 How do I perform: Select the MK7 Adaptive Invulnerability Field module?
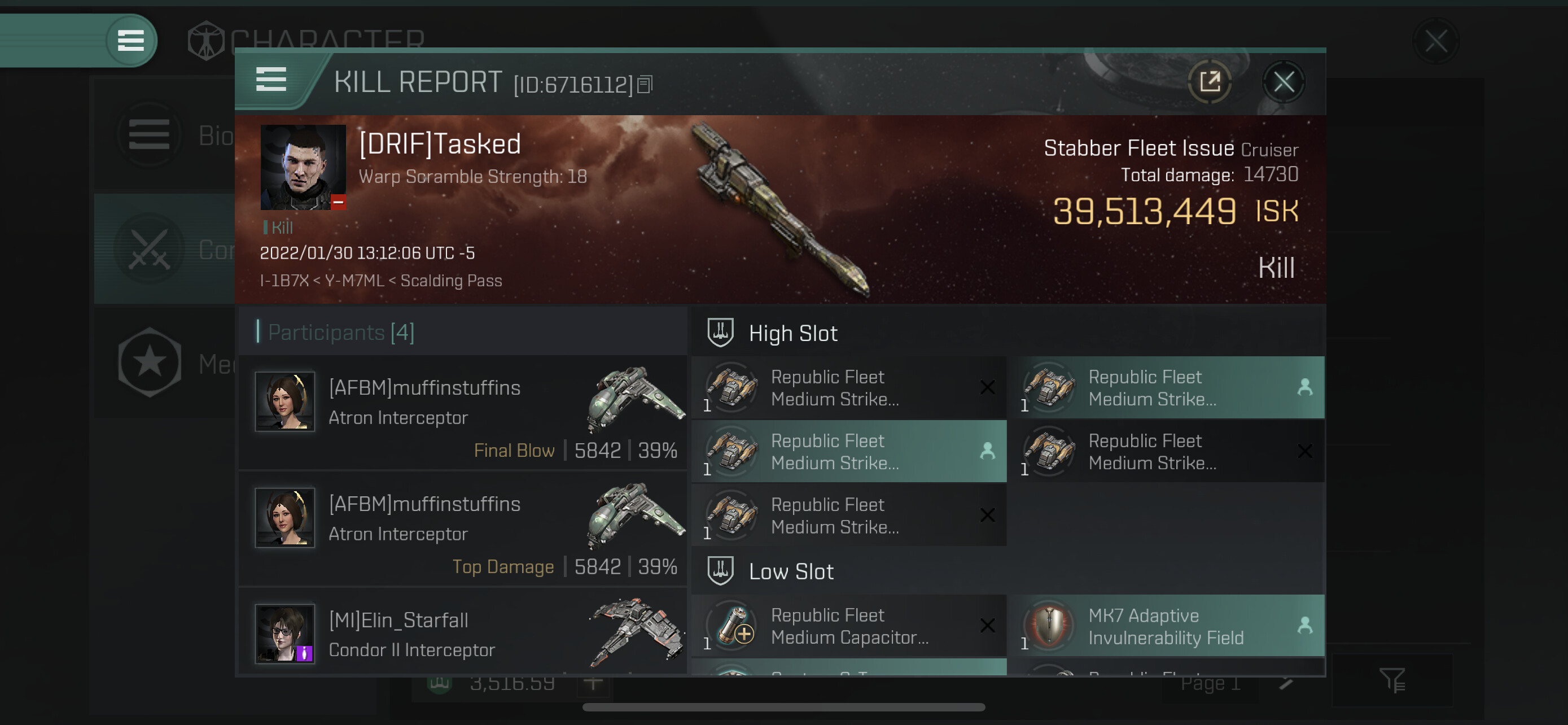pos(1166,626)
